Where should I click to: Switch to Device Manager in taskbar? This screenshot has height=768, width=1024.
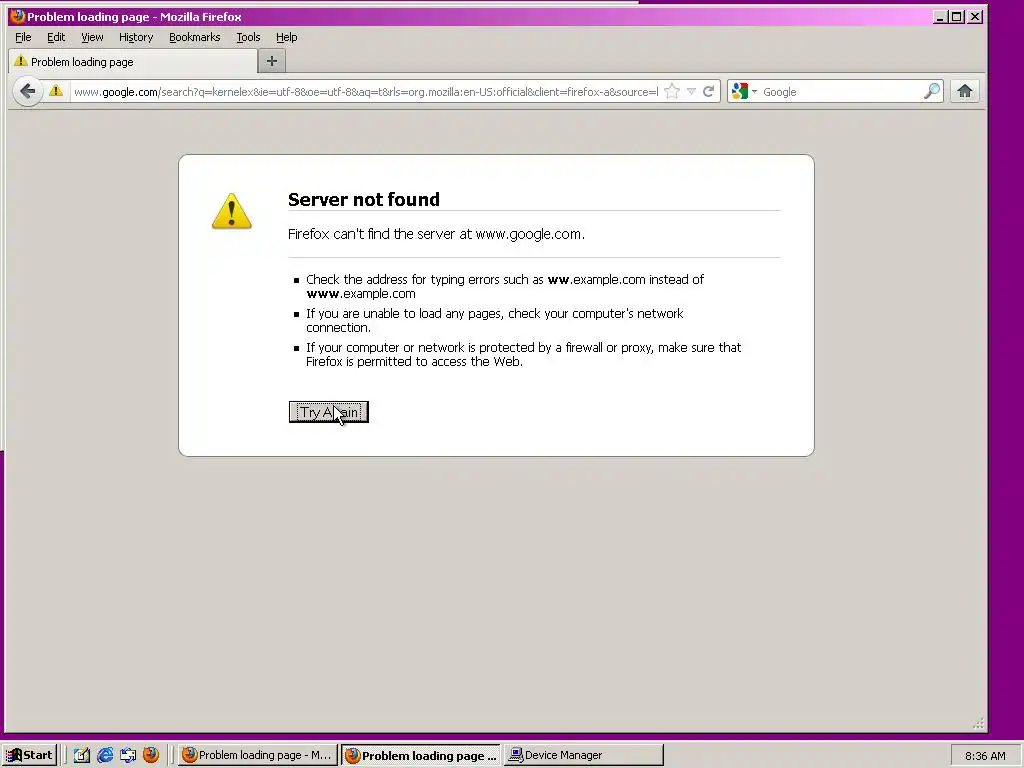(x=584, y=755)
